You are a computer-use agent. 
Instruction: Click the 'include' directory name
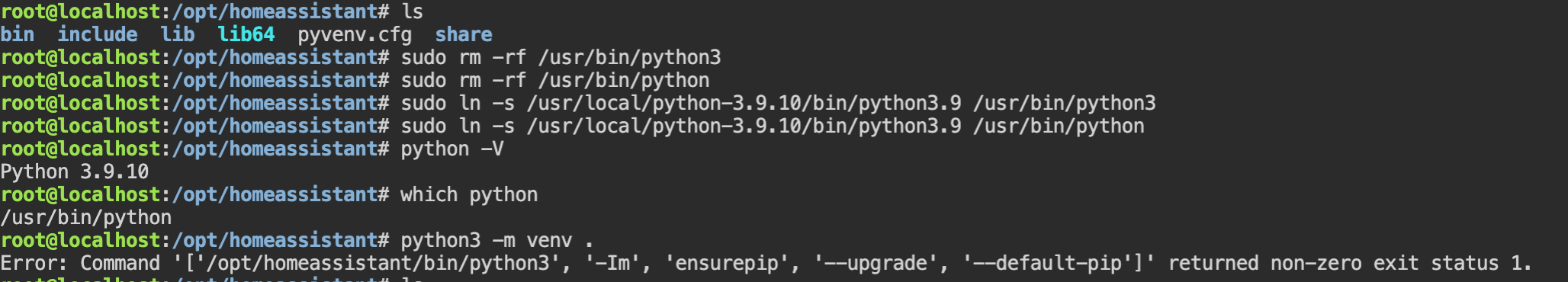[98, 34]
